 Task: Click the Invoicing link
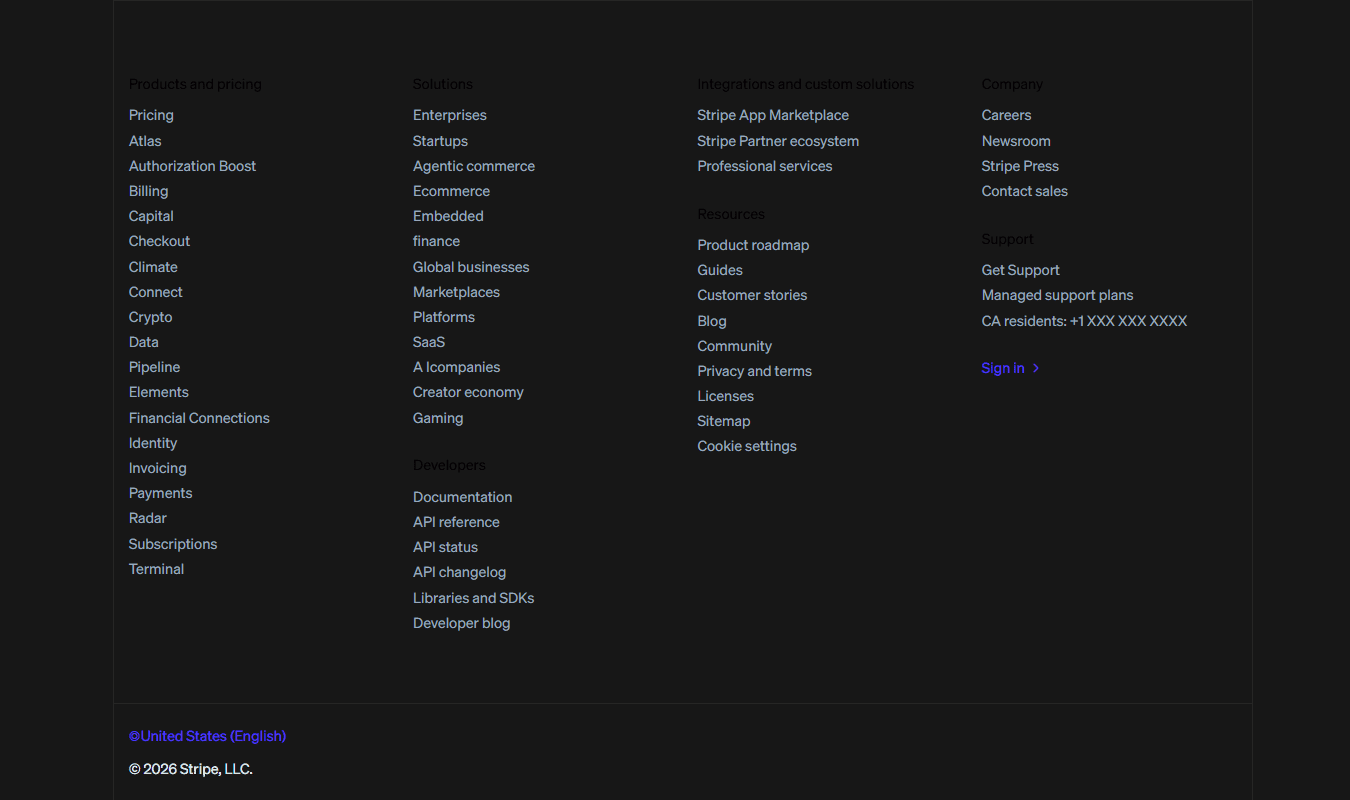click(157, 468)
